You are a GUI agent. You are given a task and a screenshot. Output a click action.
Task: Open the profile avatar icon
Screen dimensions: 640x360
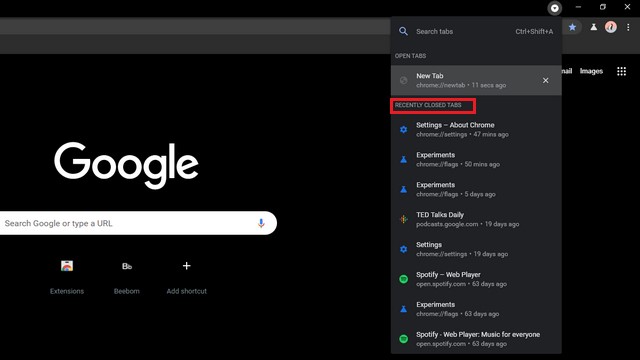pyautogui.click(x=611, y=27)
